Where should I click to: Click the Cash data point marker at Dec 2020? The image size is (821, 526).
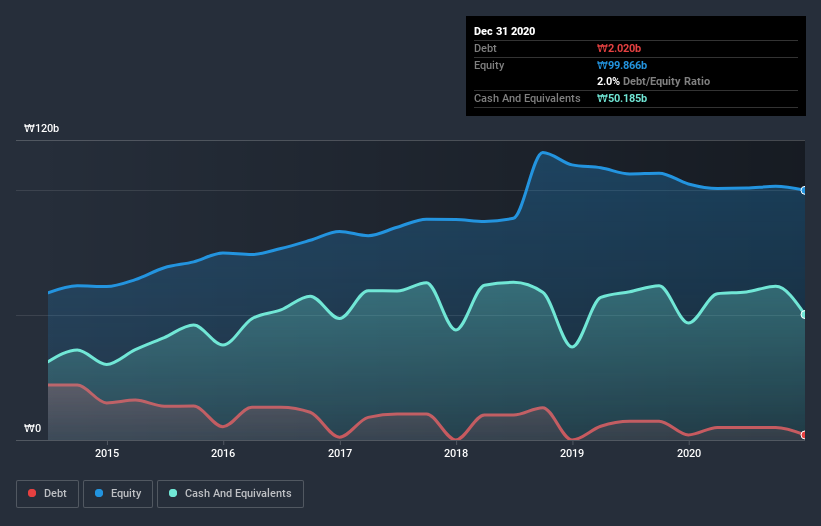pyautogui.click(x=804, y=315)
